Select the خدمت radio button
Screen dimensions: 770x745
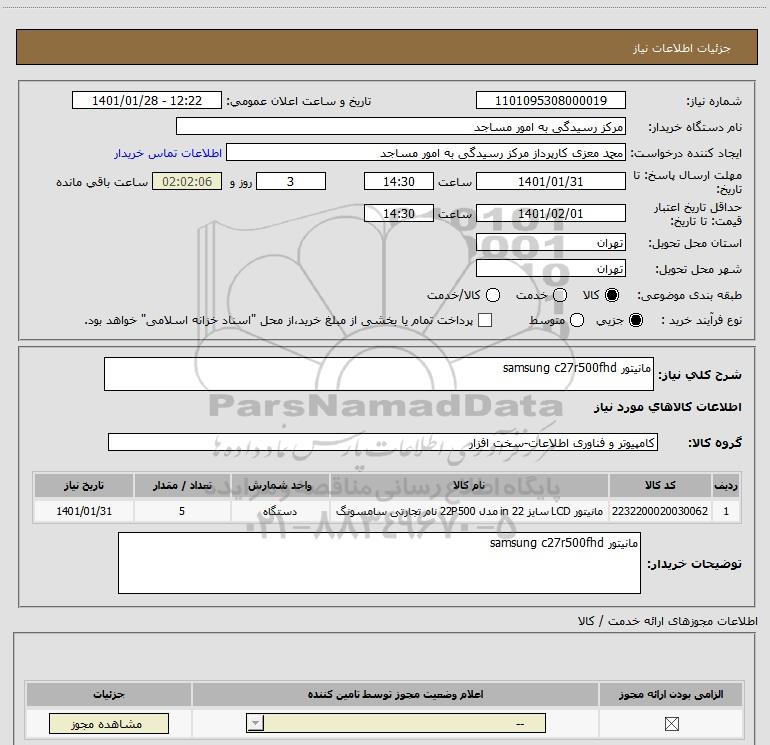point(560,295)
